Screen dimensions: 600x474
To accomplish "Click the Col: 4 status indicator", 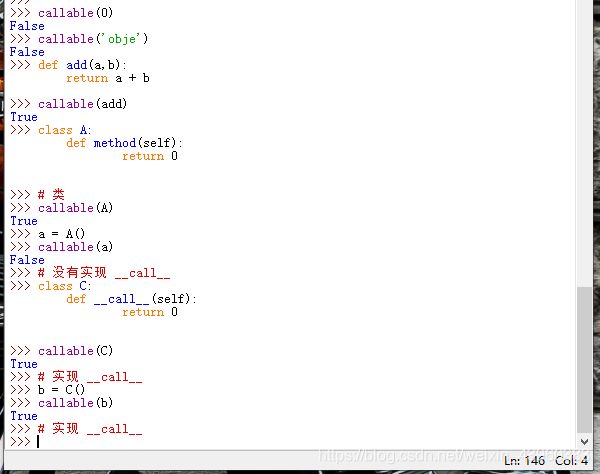I will (571, 460).
